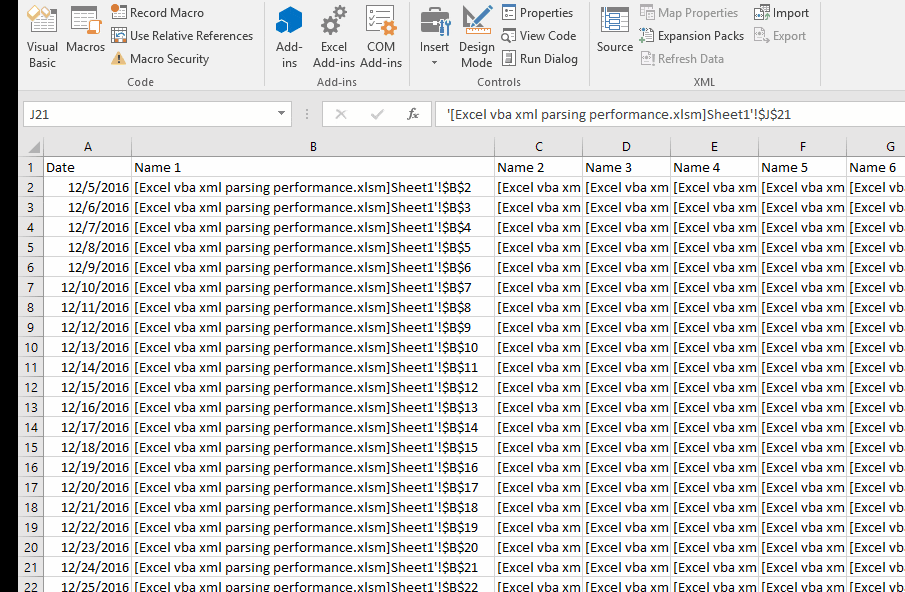905x592 pixels.
Task: Select the Name 6 header cell
Action: tap(876, 167)
